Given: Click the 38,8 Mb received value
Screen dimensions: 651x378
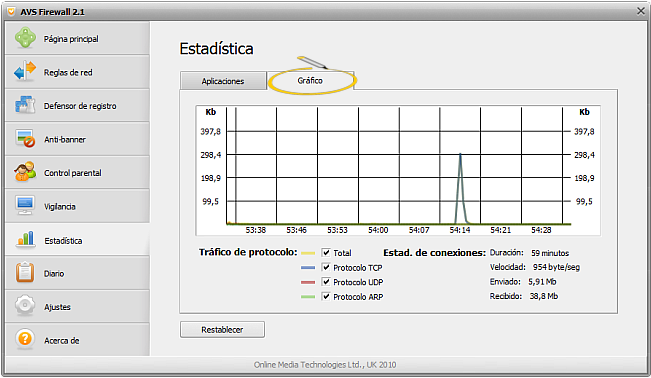Looking at the screenshot, I should [x=543, y=296].
